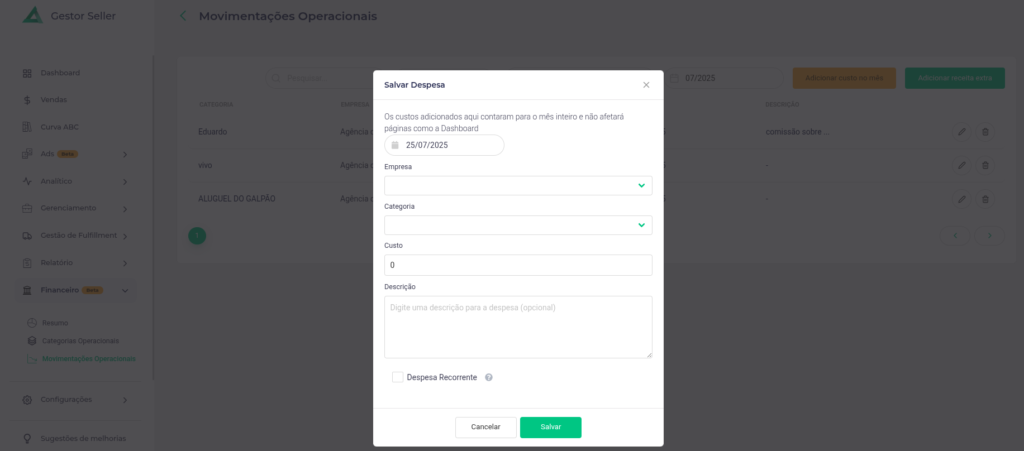Click the help icon beside Despesa Recorrente
The image size is (1024, 451).
(x=488, y=377)
